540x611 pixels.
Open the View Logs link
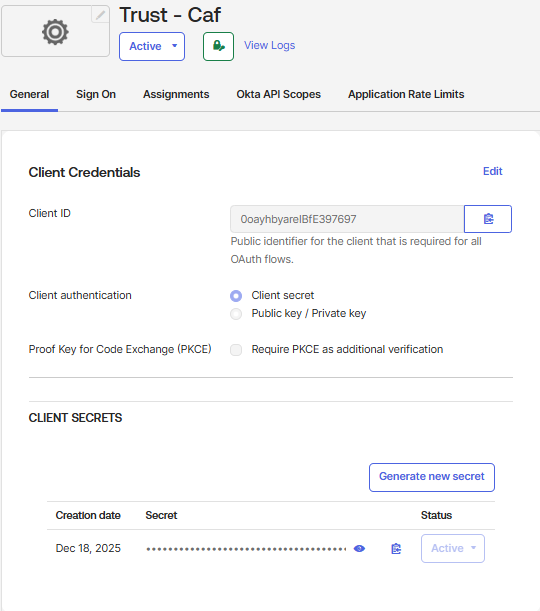pos(270,45)
